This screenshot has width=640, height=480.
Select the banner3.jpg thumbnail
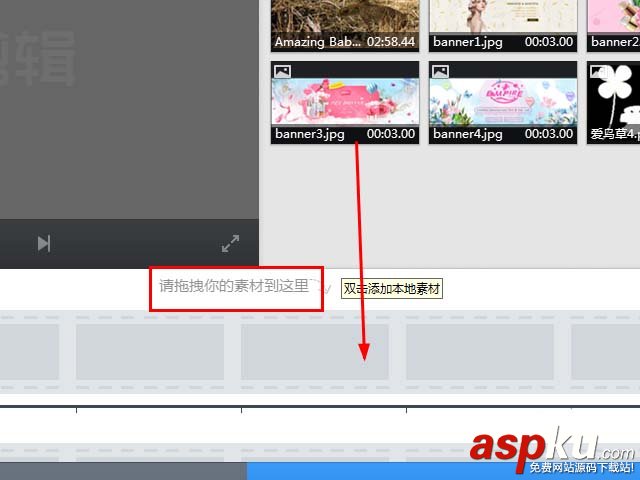pos(345,102)
